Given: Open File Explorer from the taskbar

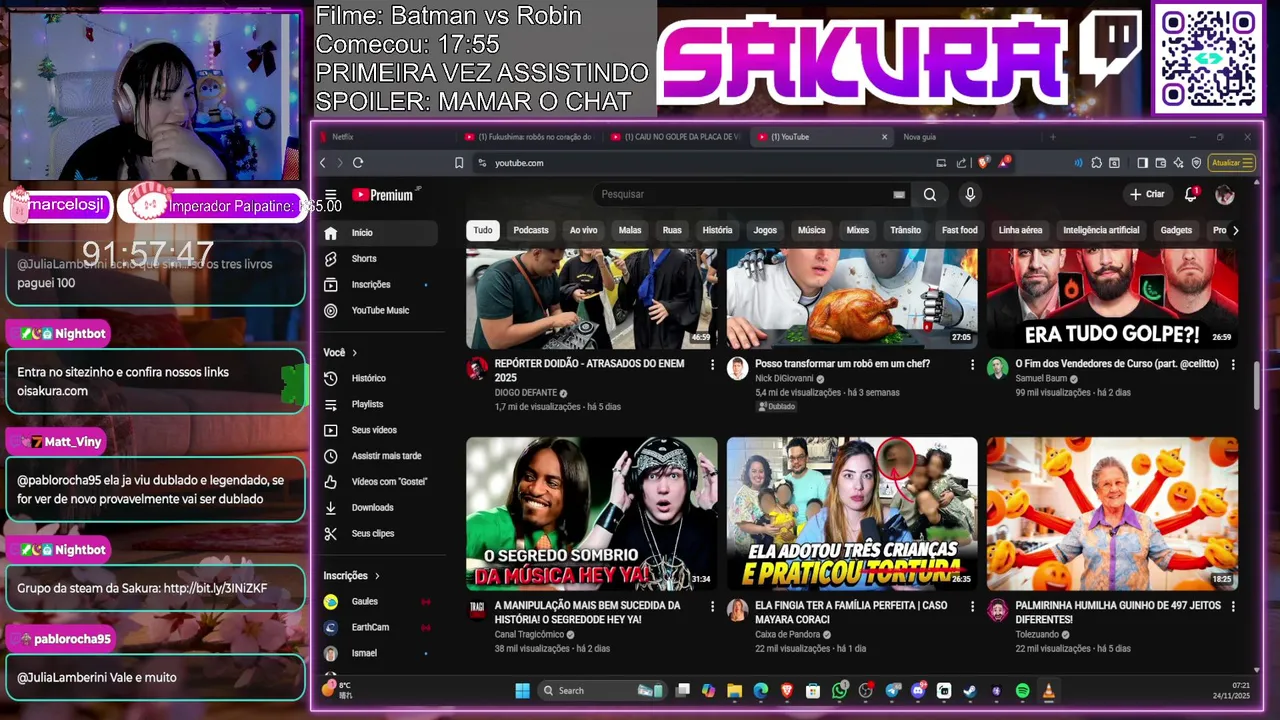Looking at the screenshot, I should (x=734, y=691).
